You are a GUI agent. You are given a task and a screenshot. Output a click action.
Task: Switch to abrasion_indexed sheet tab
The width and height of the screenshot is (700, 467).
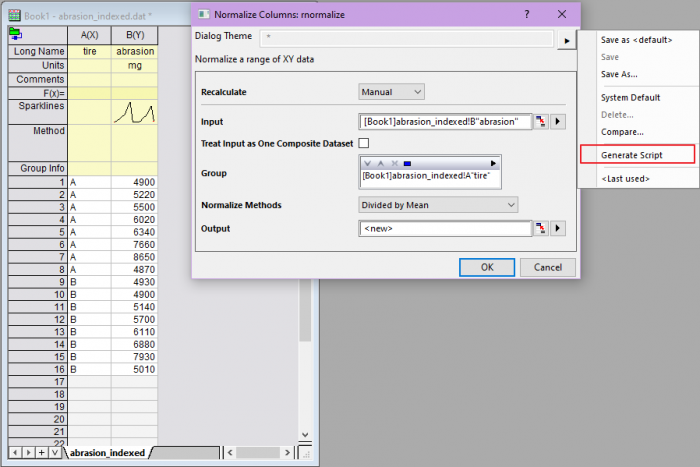(106, 452)
